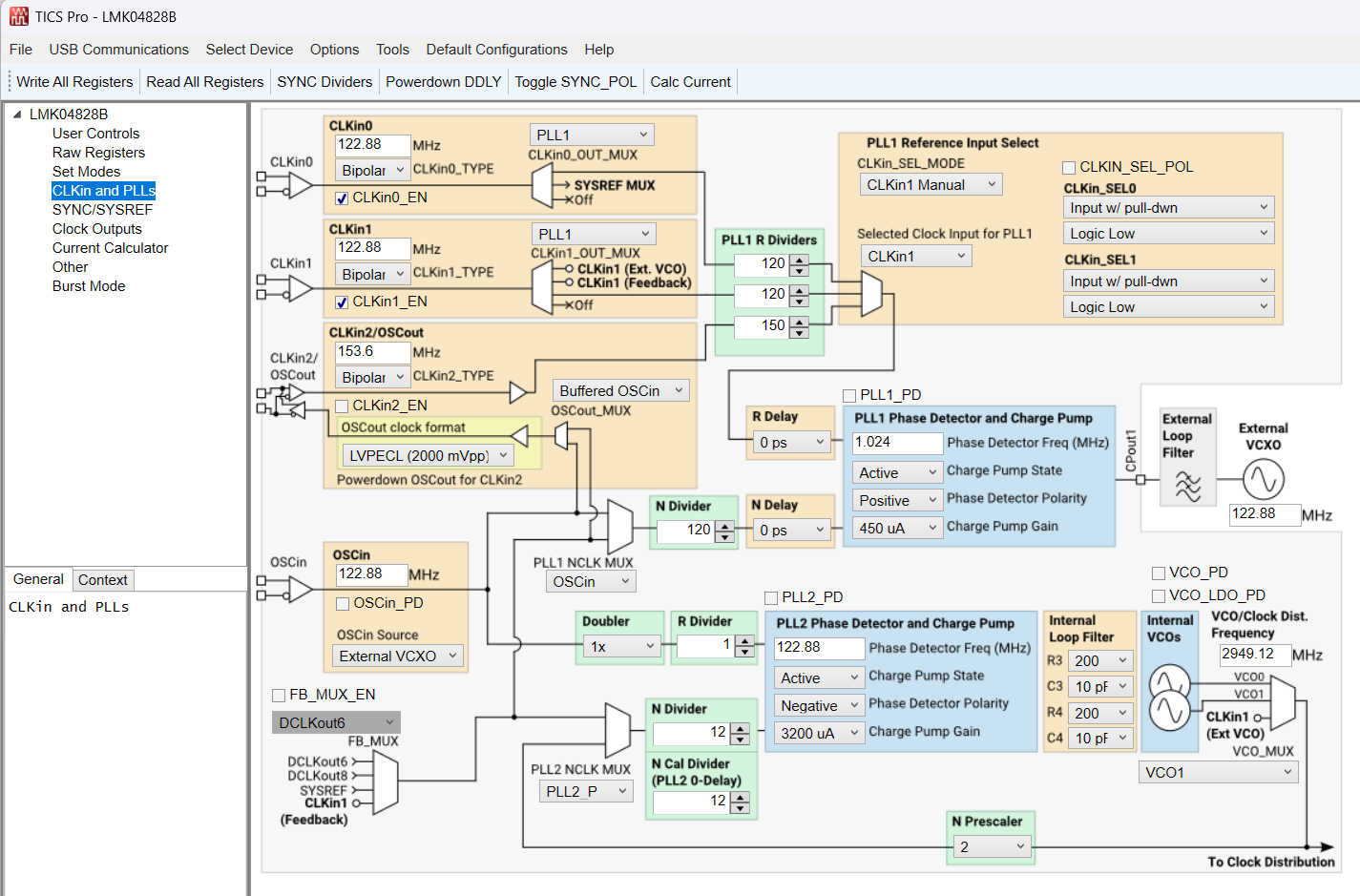Open the Default Configurations menu
1360x896 pixels.
click(x=496, y=49)
